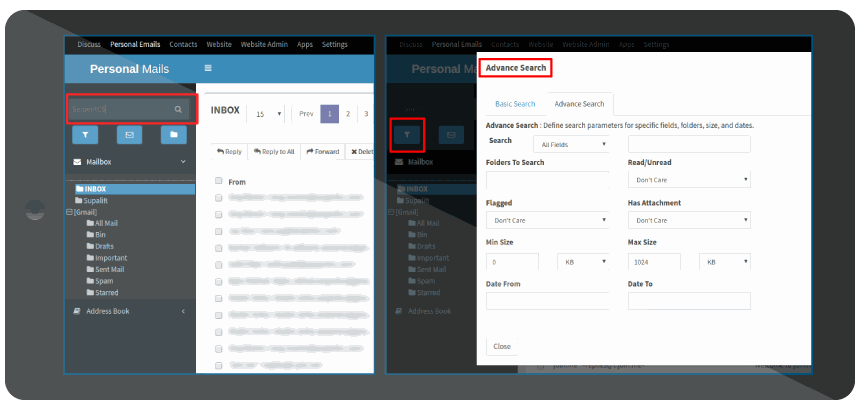Open the Min Size KB unit dropdown

click(x=583, y=262)
